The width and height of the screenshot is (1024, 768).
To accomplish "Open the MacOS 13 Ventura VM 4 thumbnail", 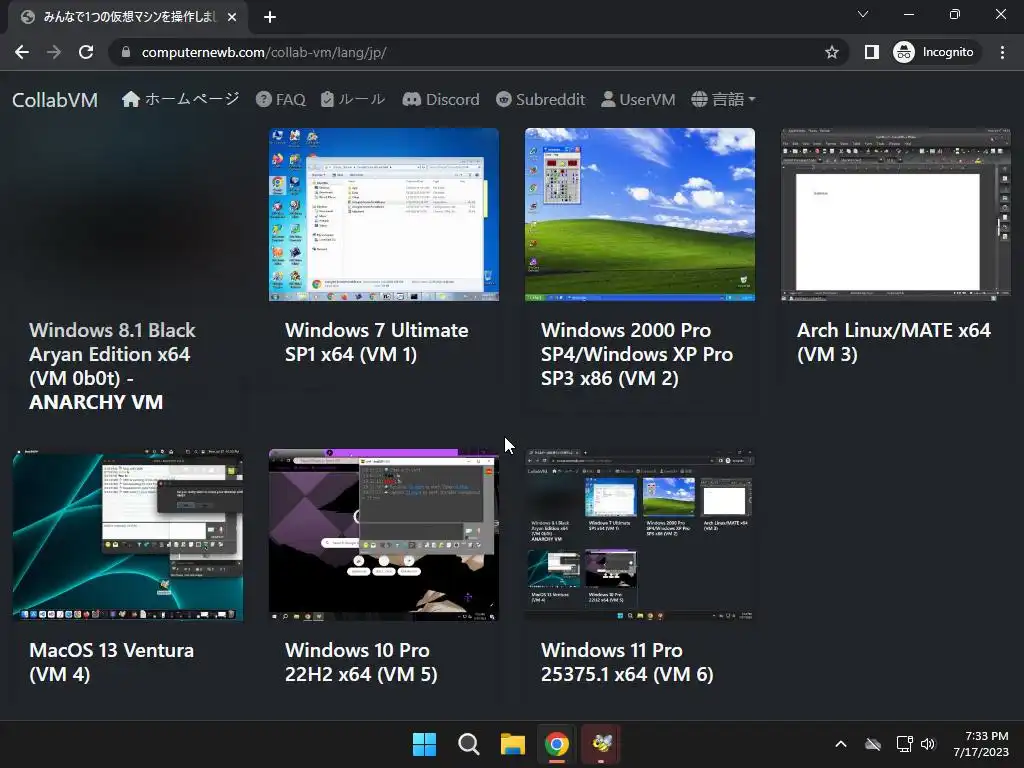I will click(x=128, y=535).
